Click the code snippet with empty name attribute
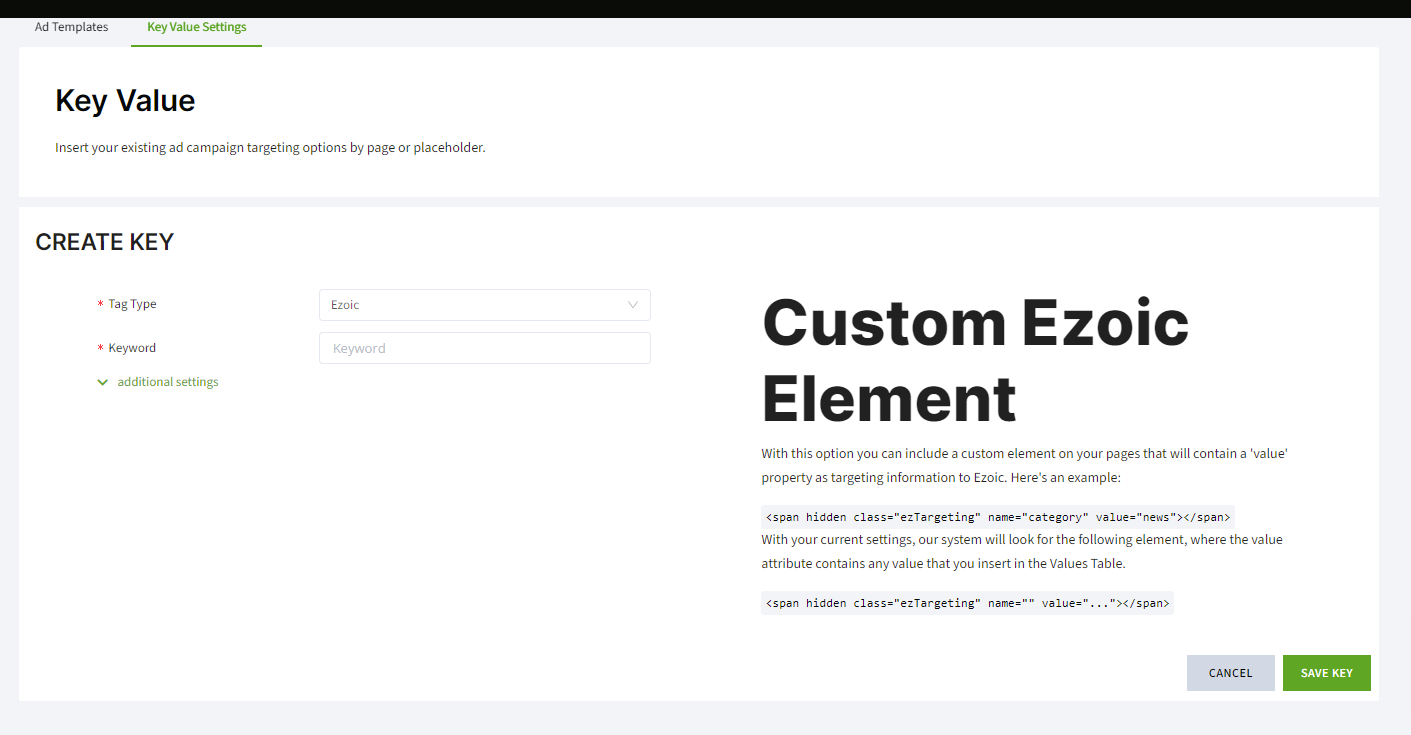The width and height of the screenshot is (1411, 735). pyautogui.click(x=966, y=603)
